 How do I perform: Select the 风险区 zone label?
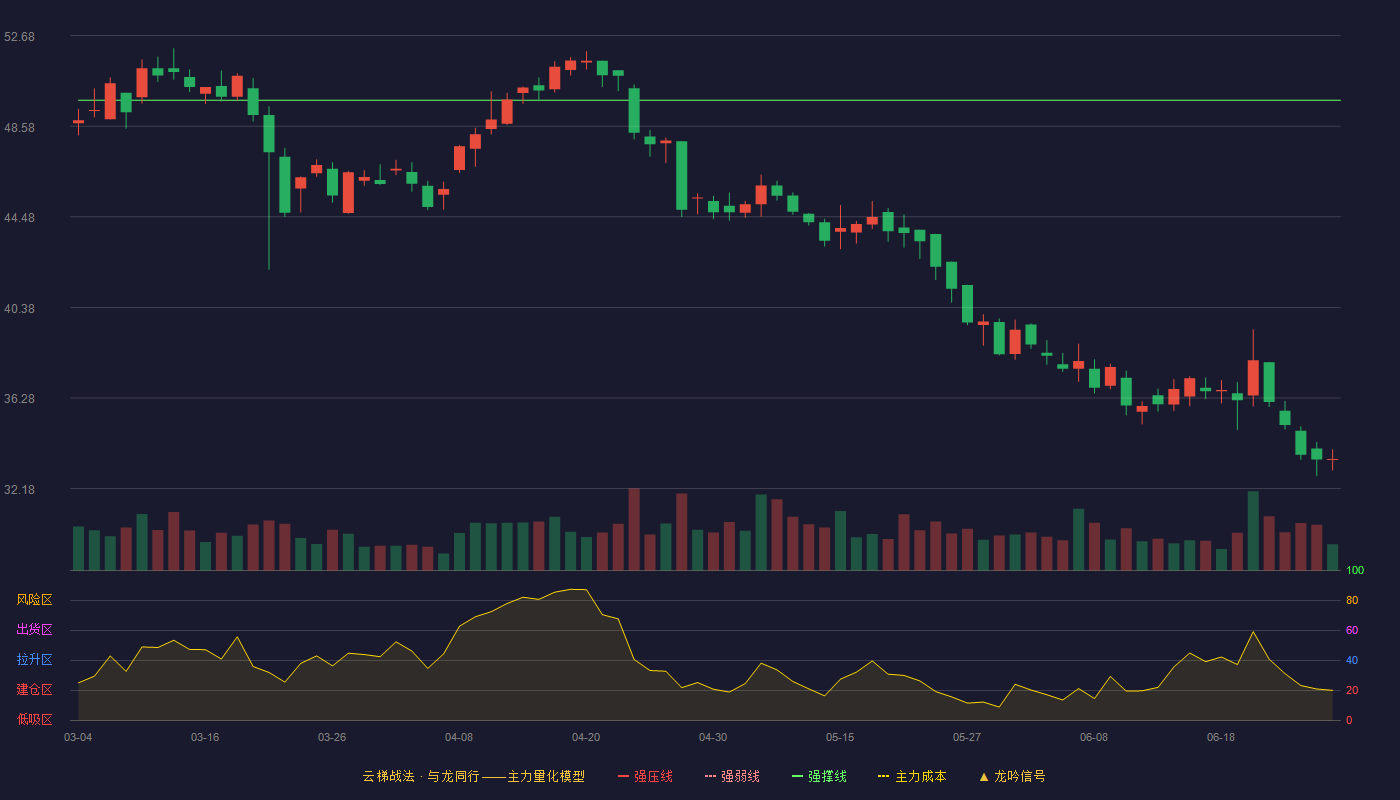point(34,600)
